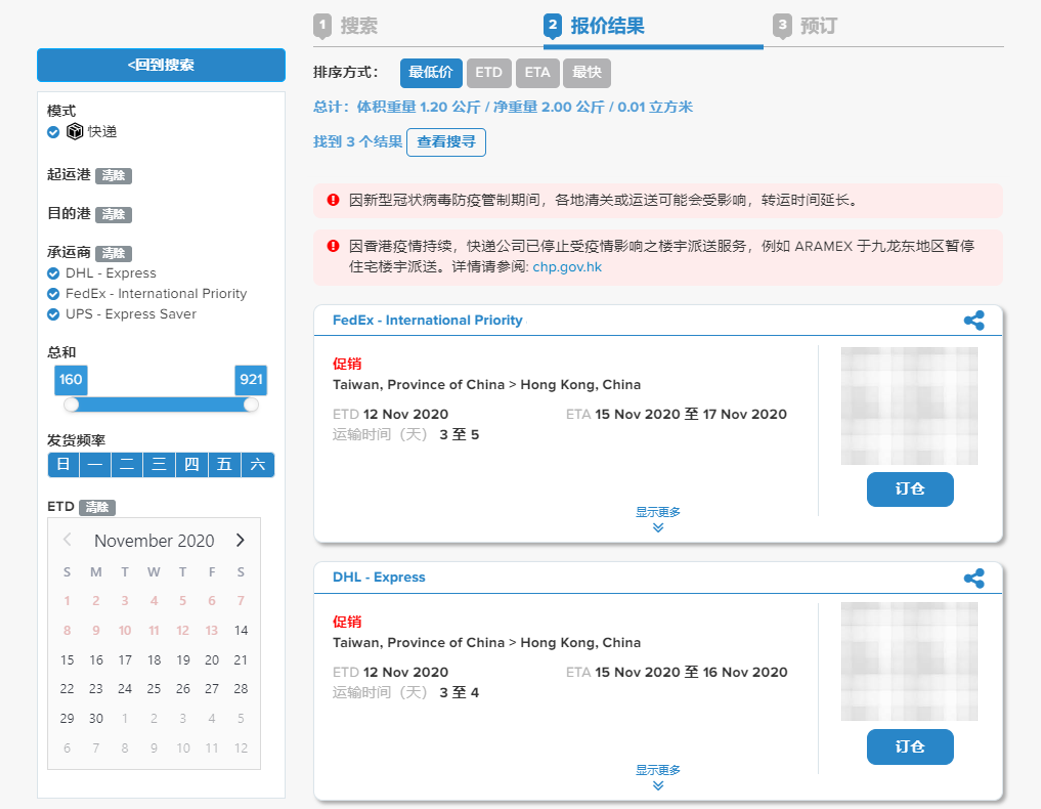Click the 促销 label in DHL card
The image size is (1041, 809).
347,622
